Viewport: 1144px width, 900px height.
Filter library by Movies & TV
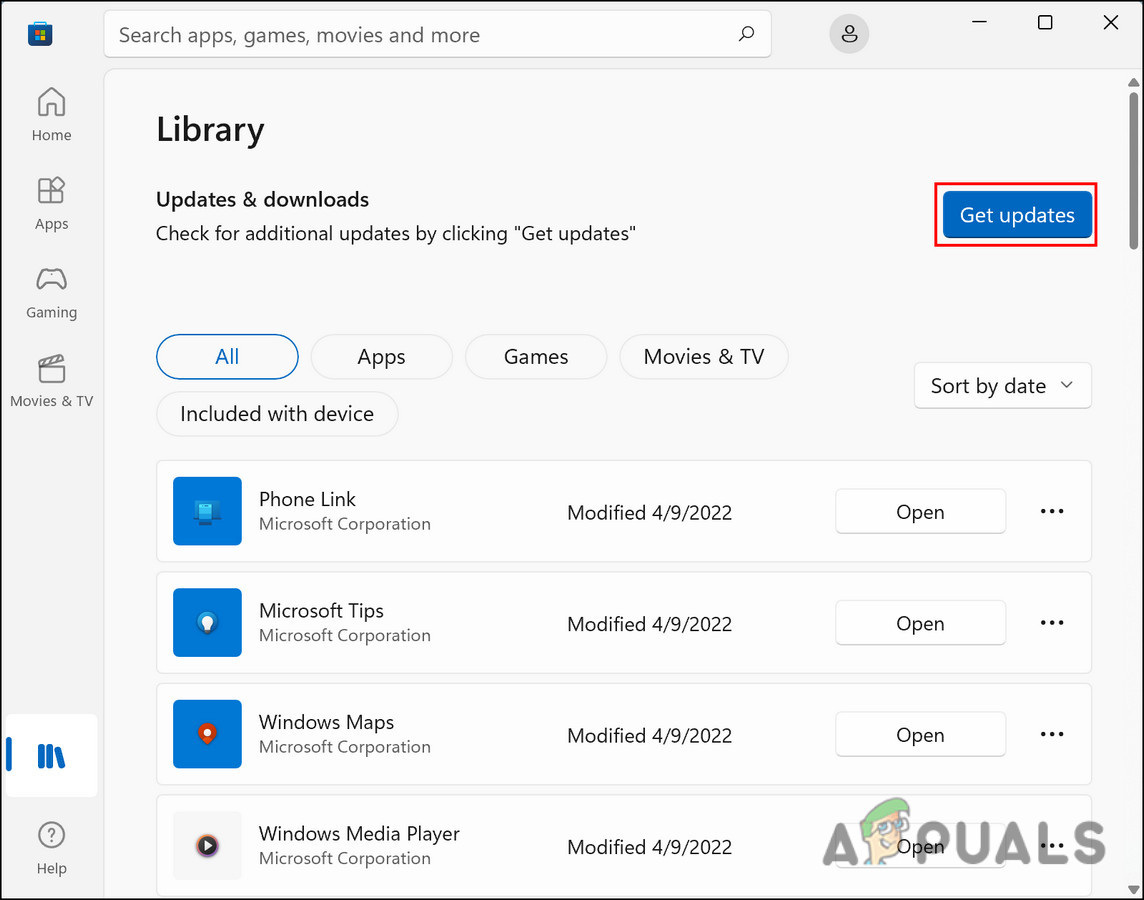(703, 357)
